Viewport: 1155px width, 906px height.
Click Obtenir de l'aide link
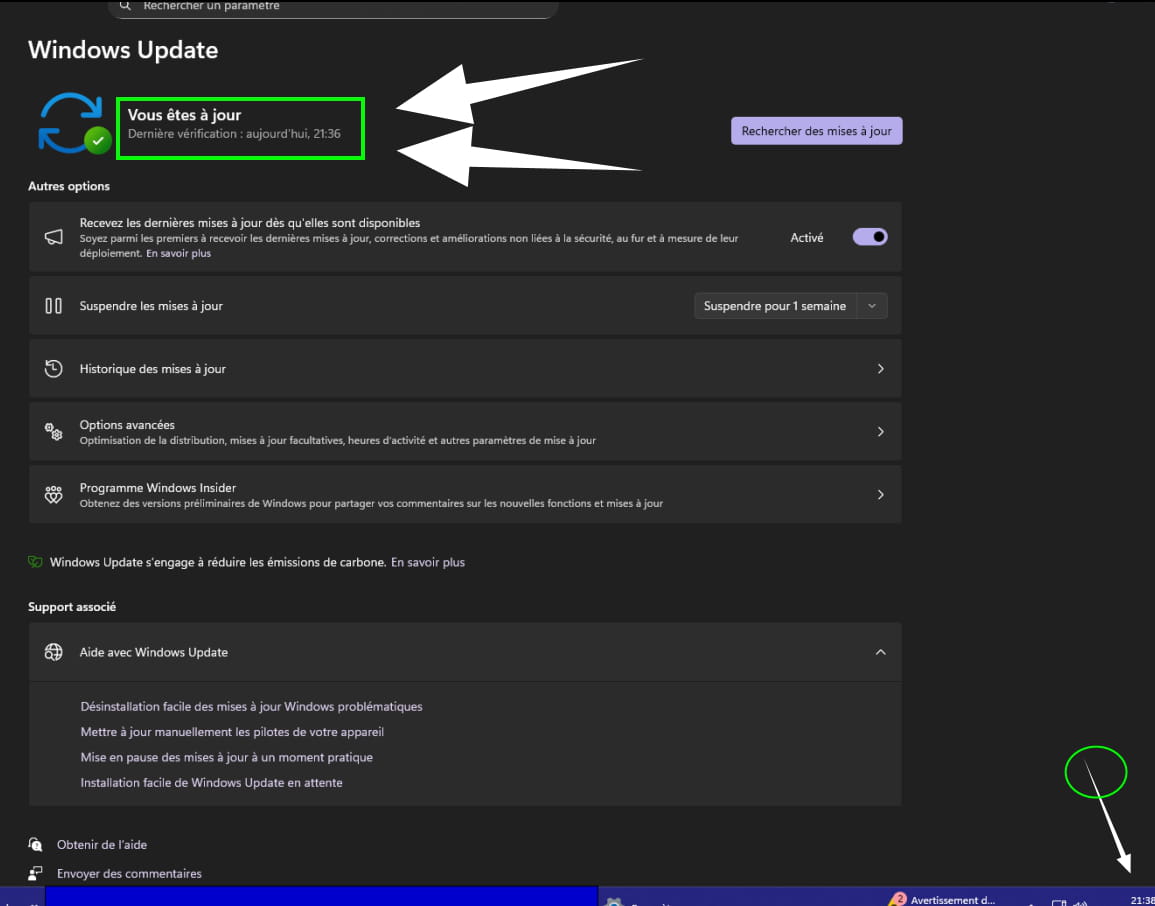pyautogui.click(x=102, y=845)
